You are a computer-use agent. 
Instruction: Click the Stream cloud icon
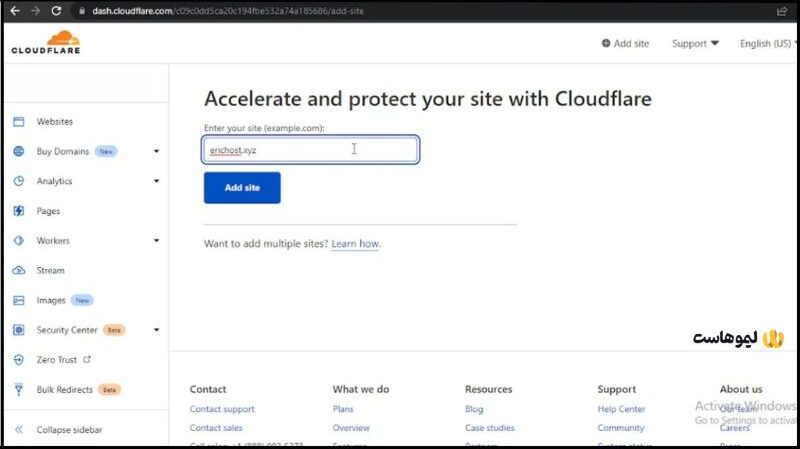click(19, 270)
